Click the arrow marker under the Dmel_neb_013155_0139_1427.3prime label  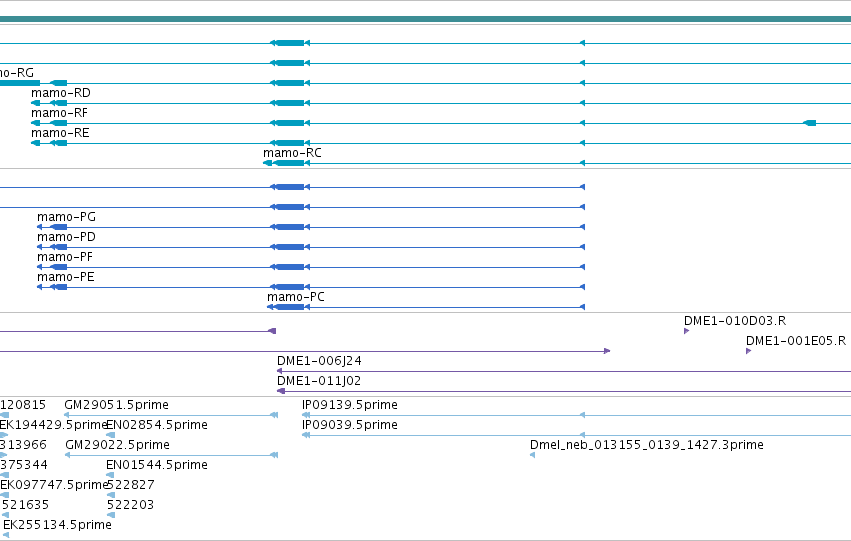(532, 455)
